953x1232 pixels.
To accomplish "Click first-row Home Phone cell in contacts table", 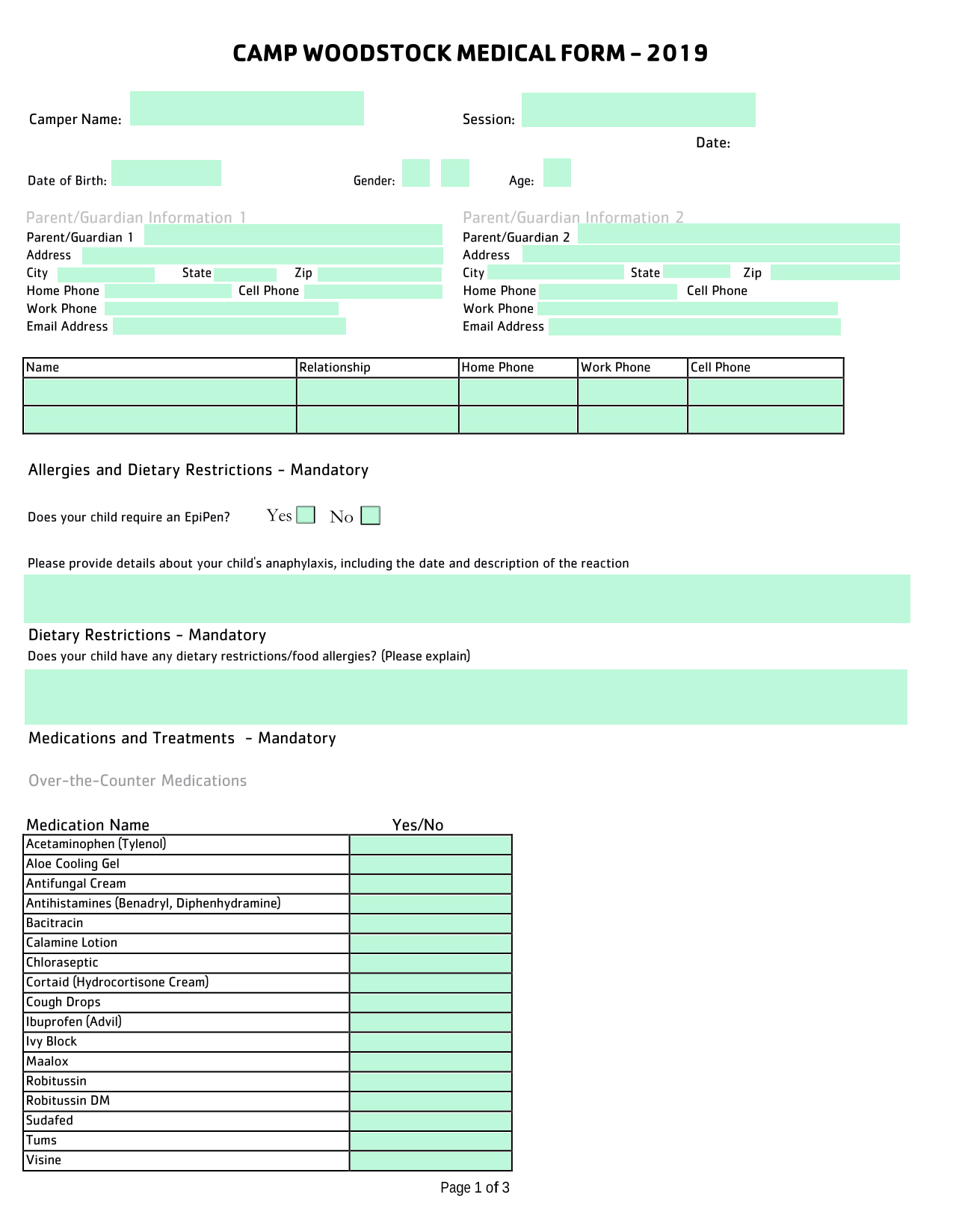I will [x=518, y=392].
